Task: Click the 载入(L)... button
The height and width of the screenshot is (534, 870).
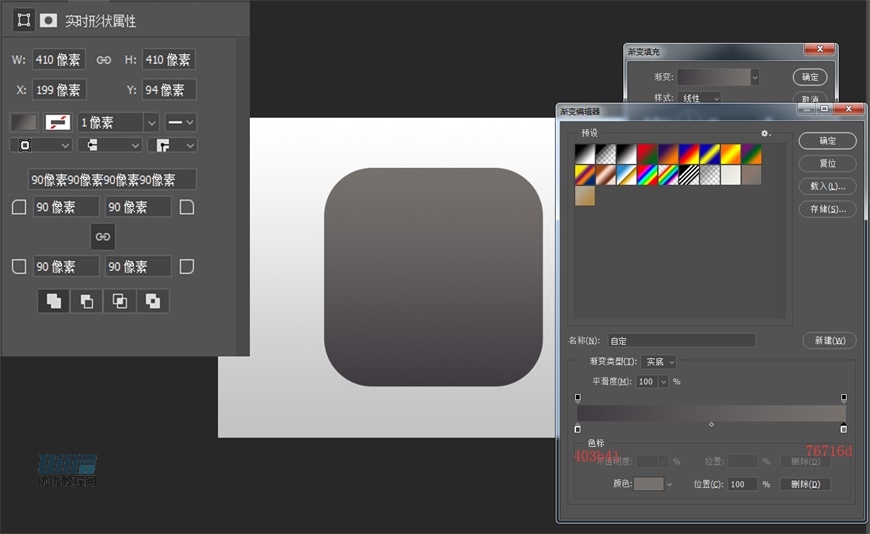Action: pyautogui.click(x=827, y=186)
